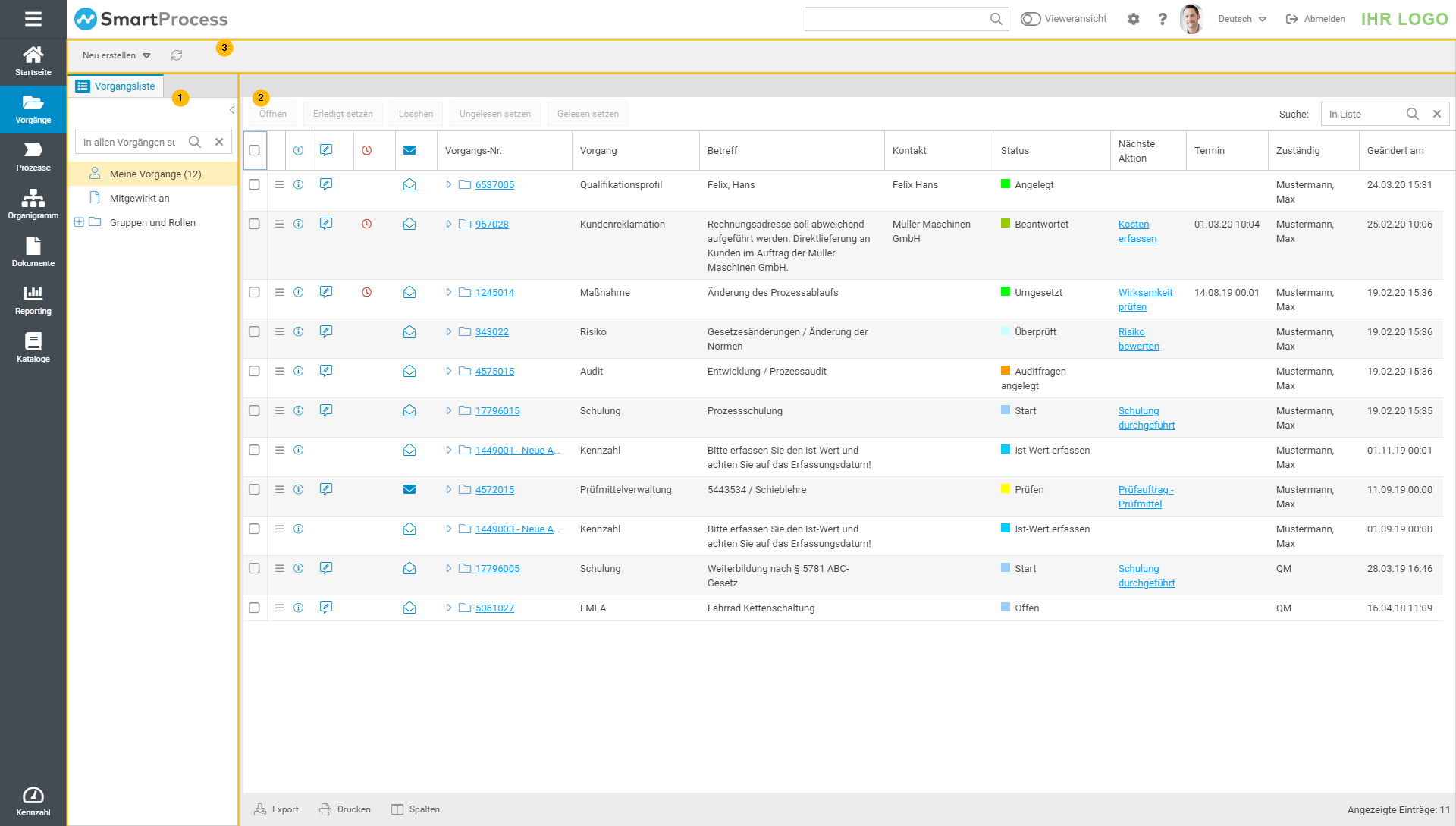Open Vorgang link 957028
This screenshot has height=826, width=1456.
click(x=491, y=225)
